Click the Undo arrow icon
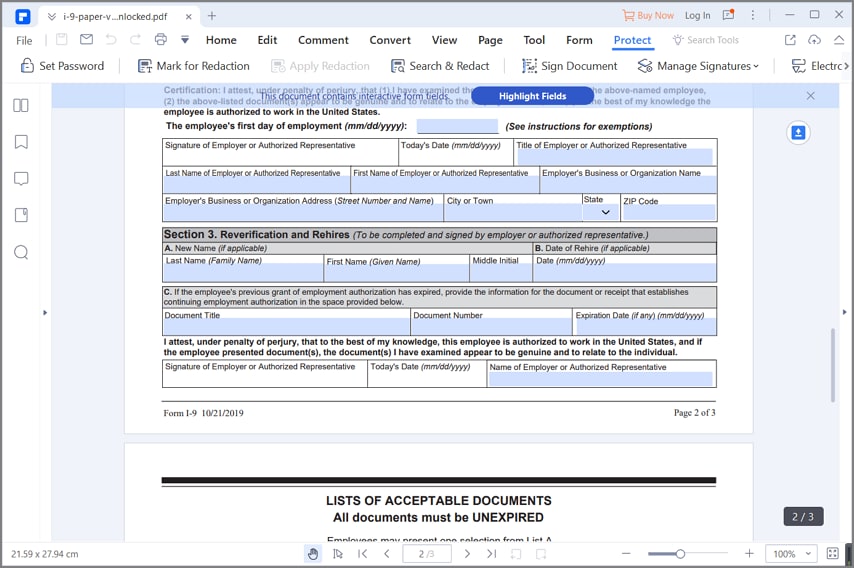 [x=111, y=39]
